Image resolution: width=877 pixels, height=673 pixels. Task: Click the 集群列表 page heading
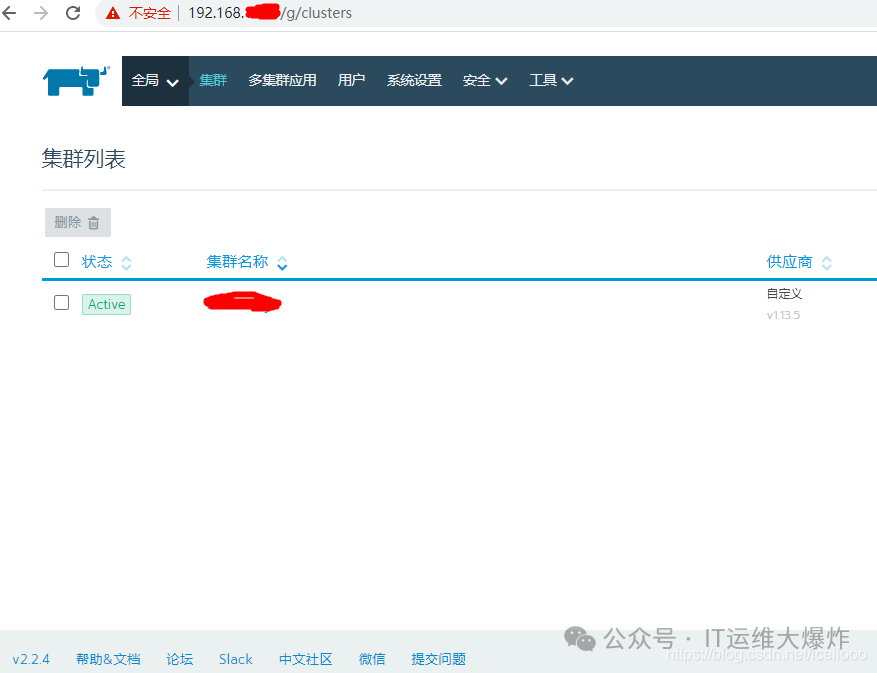[x=83, y=159]
